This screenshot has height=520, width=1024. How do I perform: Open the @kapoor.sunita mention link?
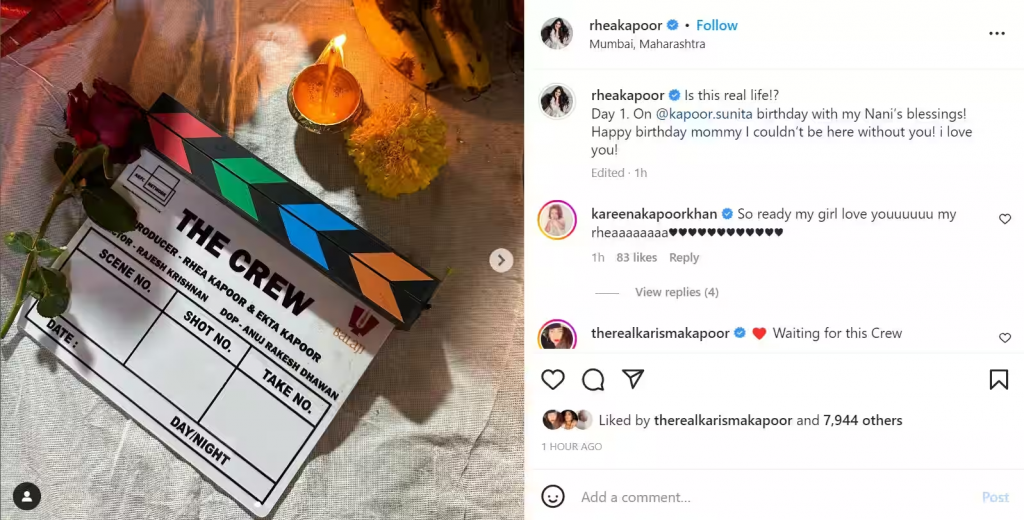[704, 114]
